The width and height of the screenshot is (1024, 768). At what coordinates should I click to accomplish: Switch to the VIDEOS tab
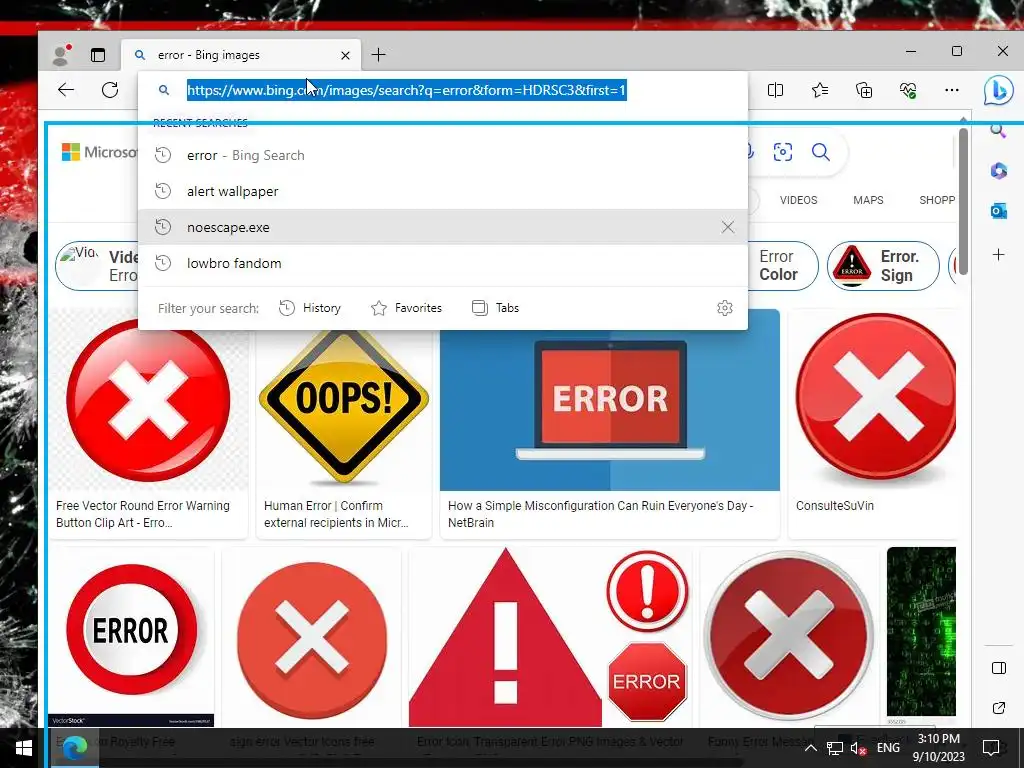(x=798, y=200)
